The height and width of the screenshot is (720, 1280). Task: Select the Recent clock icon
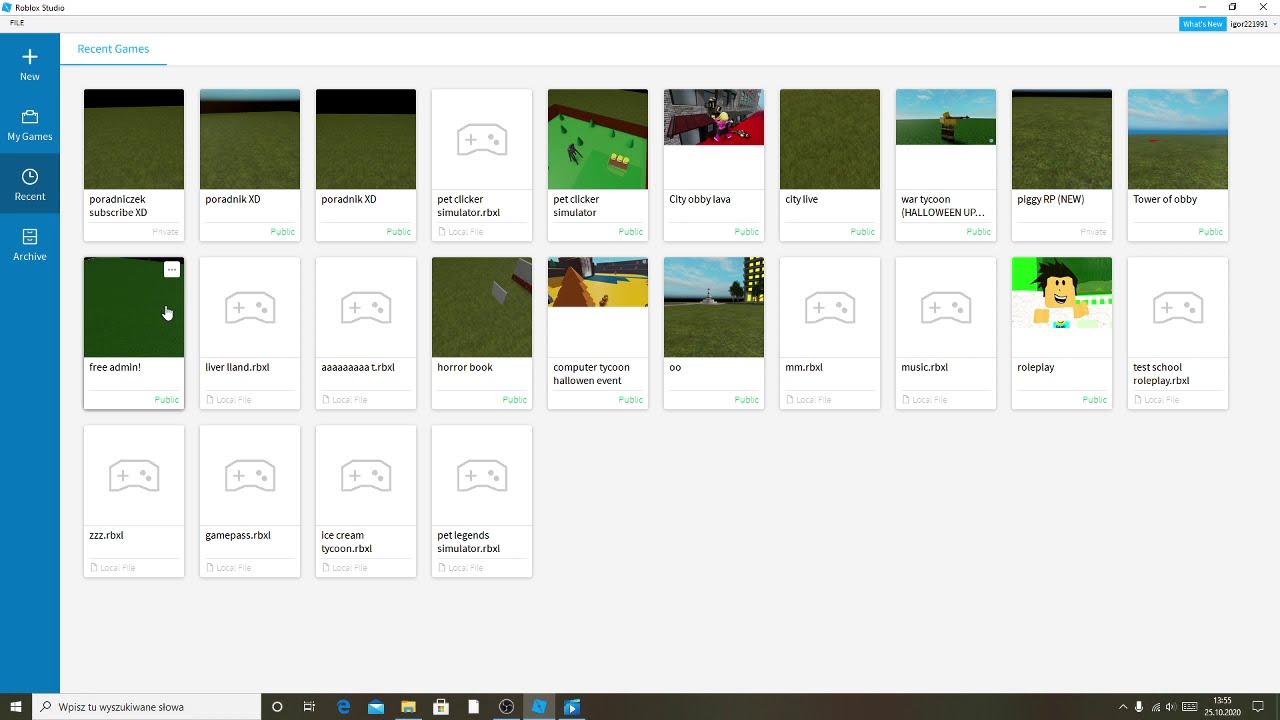pyautogui.click(x=30, y=177)
